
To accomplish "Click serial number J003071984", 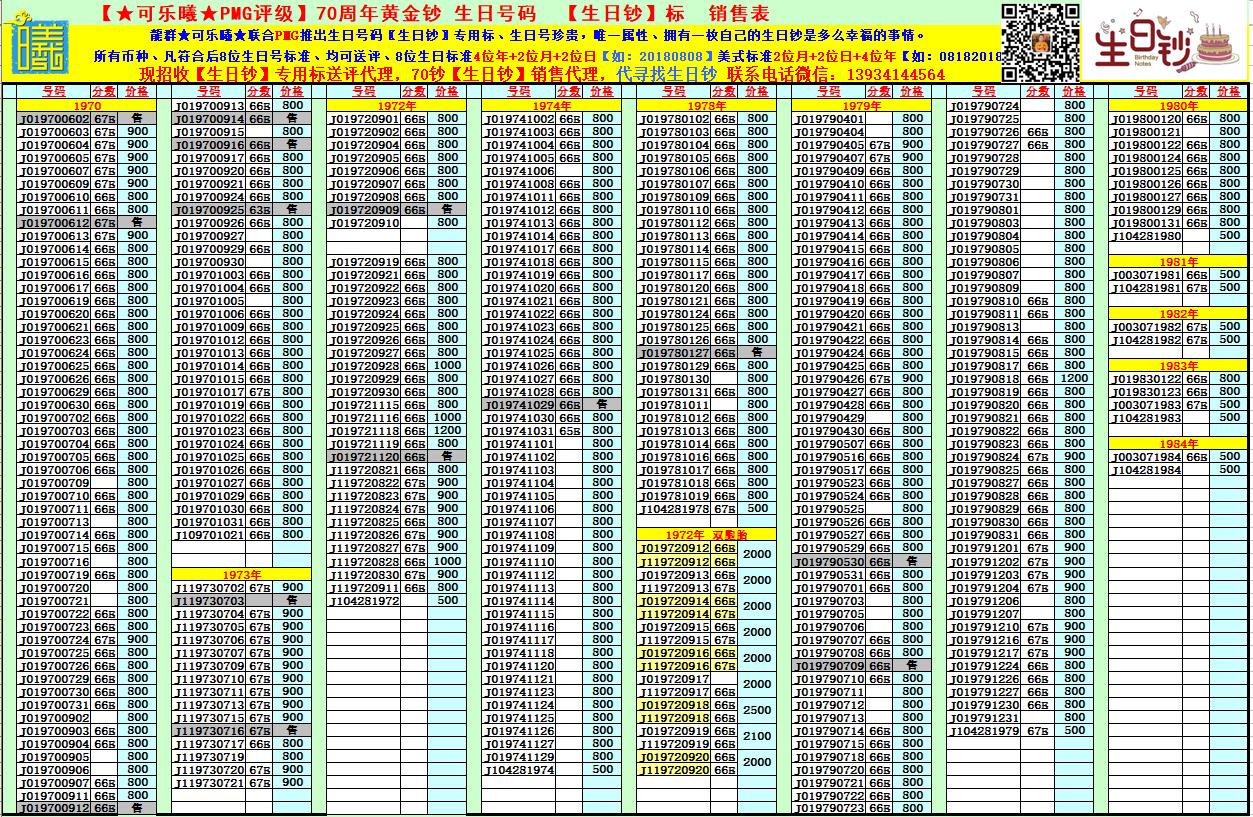I will coord(1147,457).
